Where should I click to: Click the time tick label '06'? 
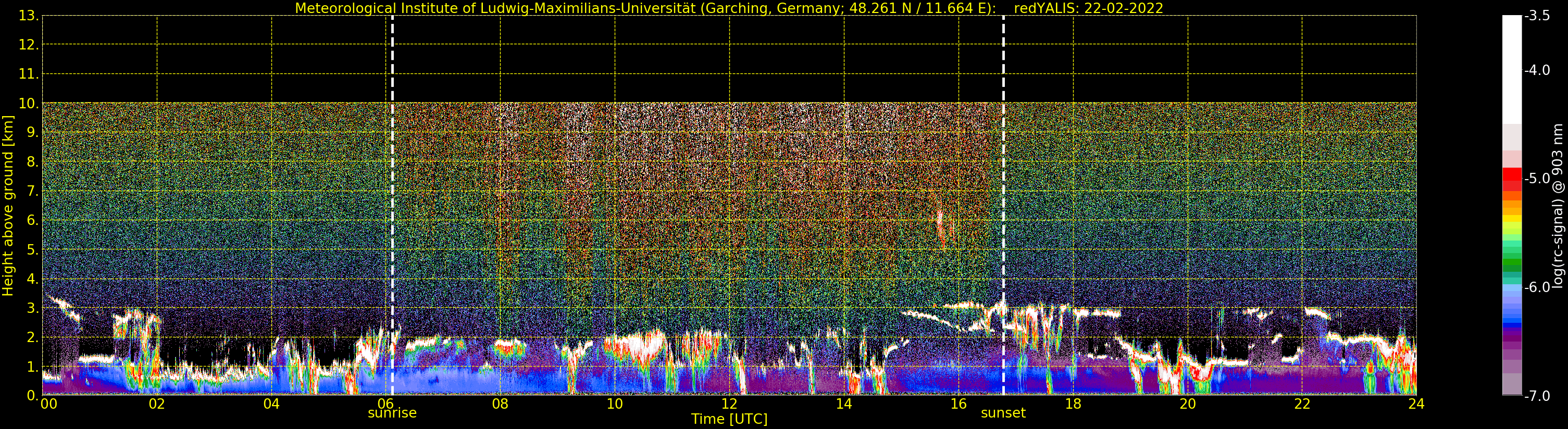pyautogui.click(x=386, y=404)
